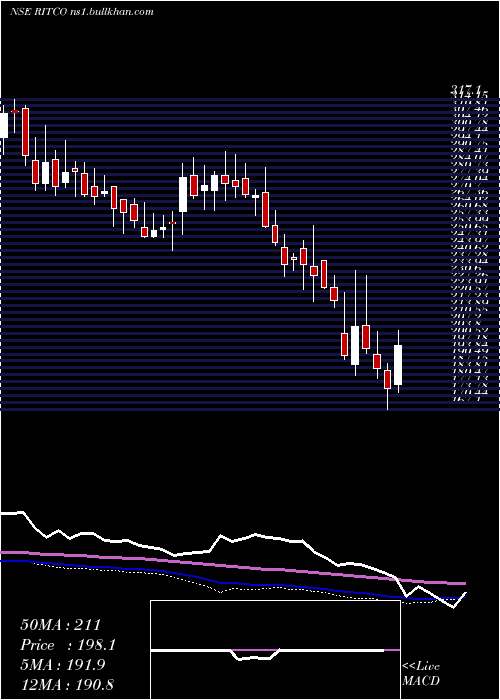Open the ns1.bullkhan.com watermark link text

[x=112, y=12]
